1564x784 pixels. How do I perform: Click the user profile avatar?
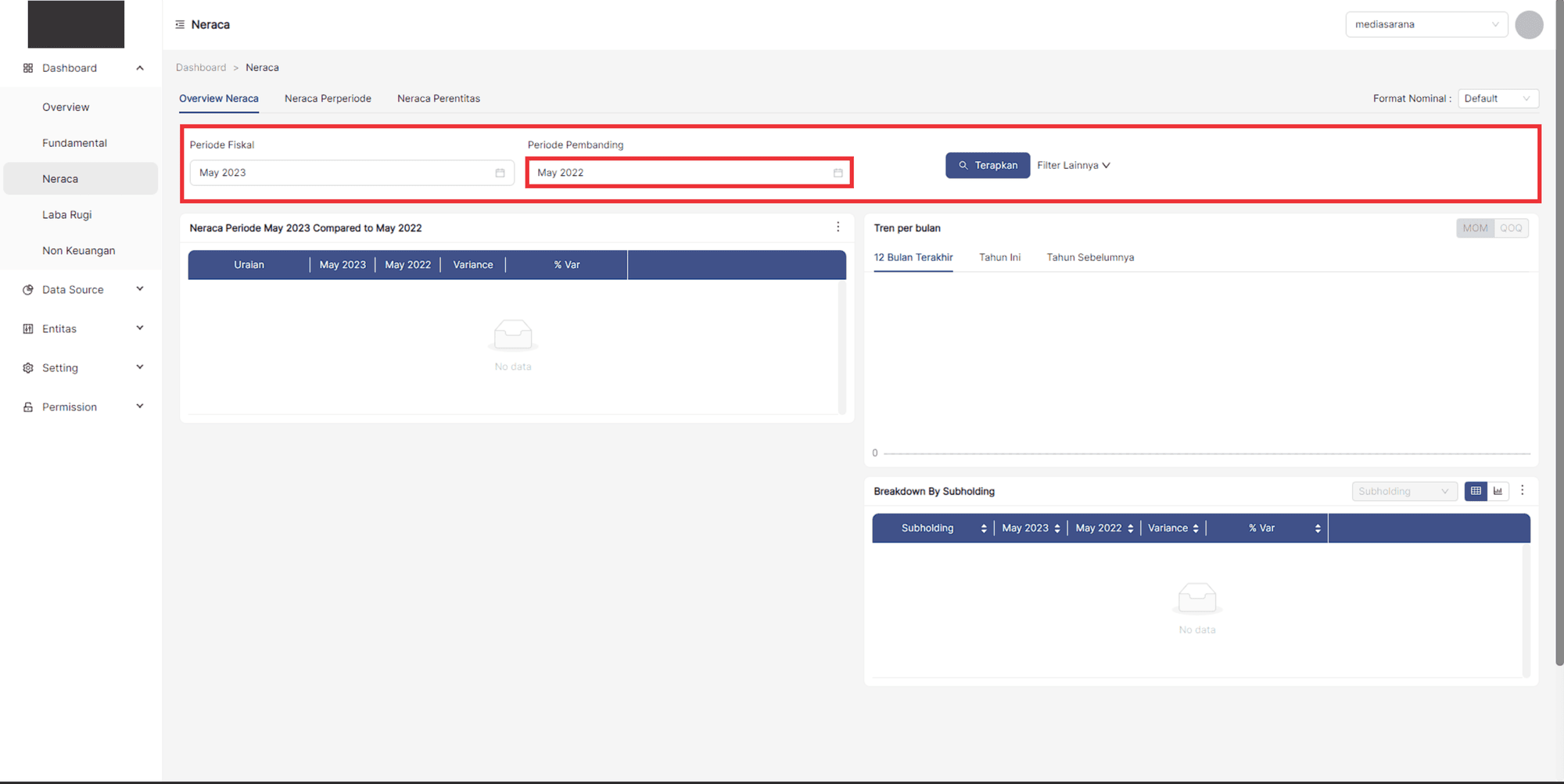(1528, 25)
